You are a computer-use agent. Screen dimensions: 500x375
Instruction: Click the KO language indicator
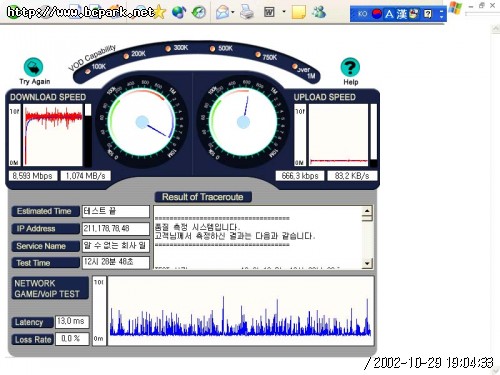363,14
